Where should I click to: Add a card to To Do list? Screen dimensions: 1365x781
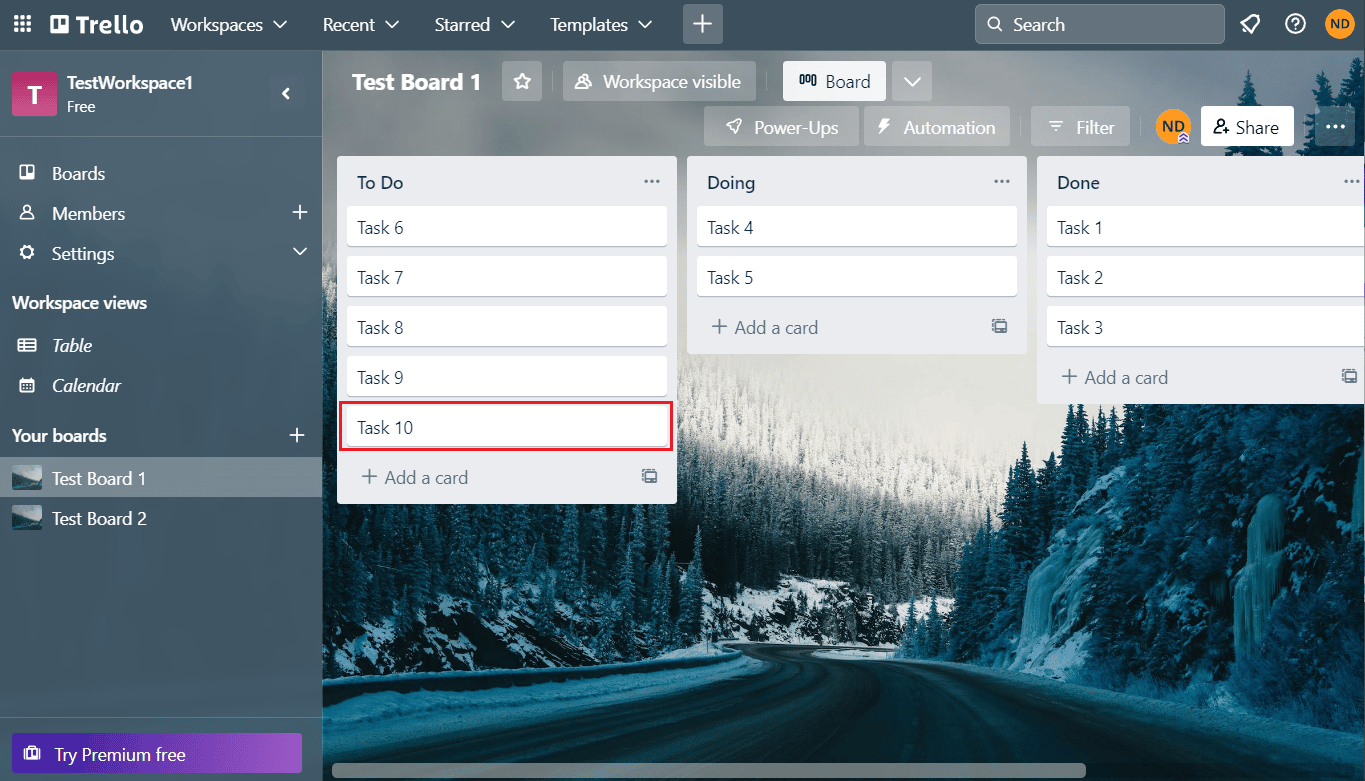[414, 477]
